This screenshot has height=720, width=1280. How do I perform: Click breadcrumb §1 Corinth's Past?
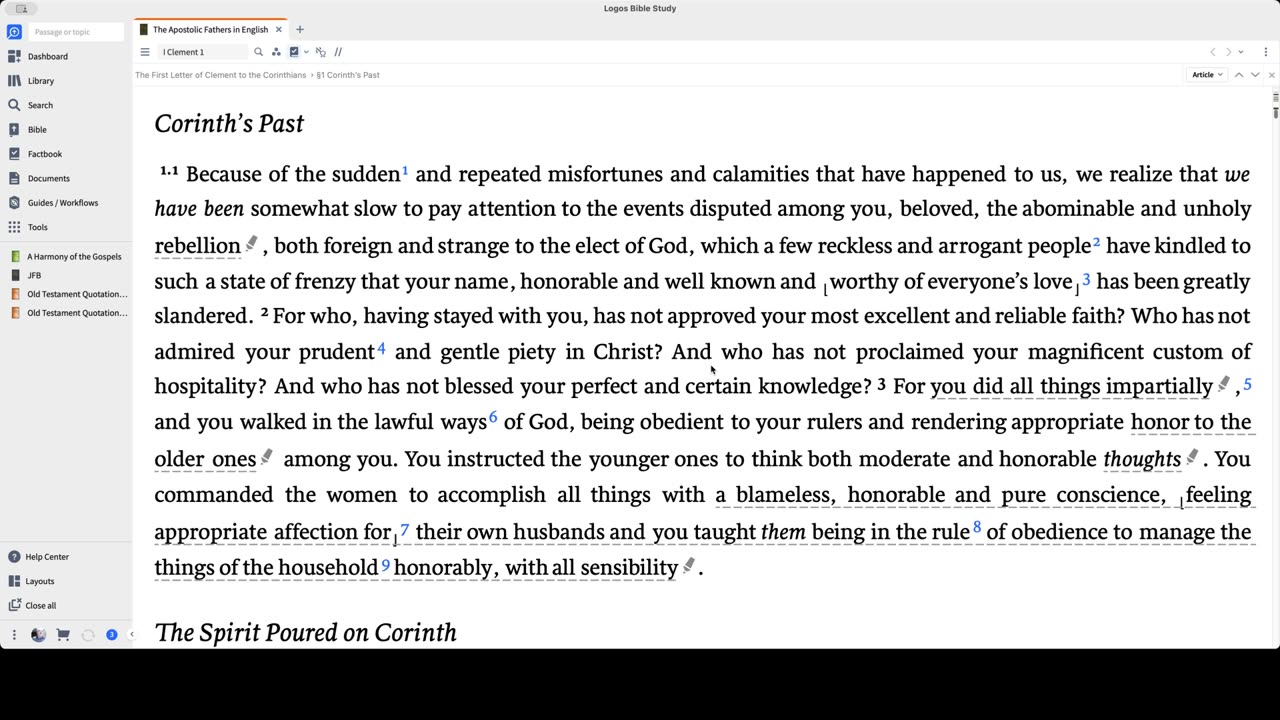click(x=348, y=75)
